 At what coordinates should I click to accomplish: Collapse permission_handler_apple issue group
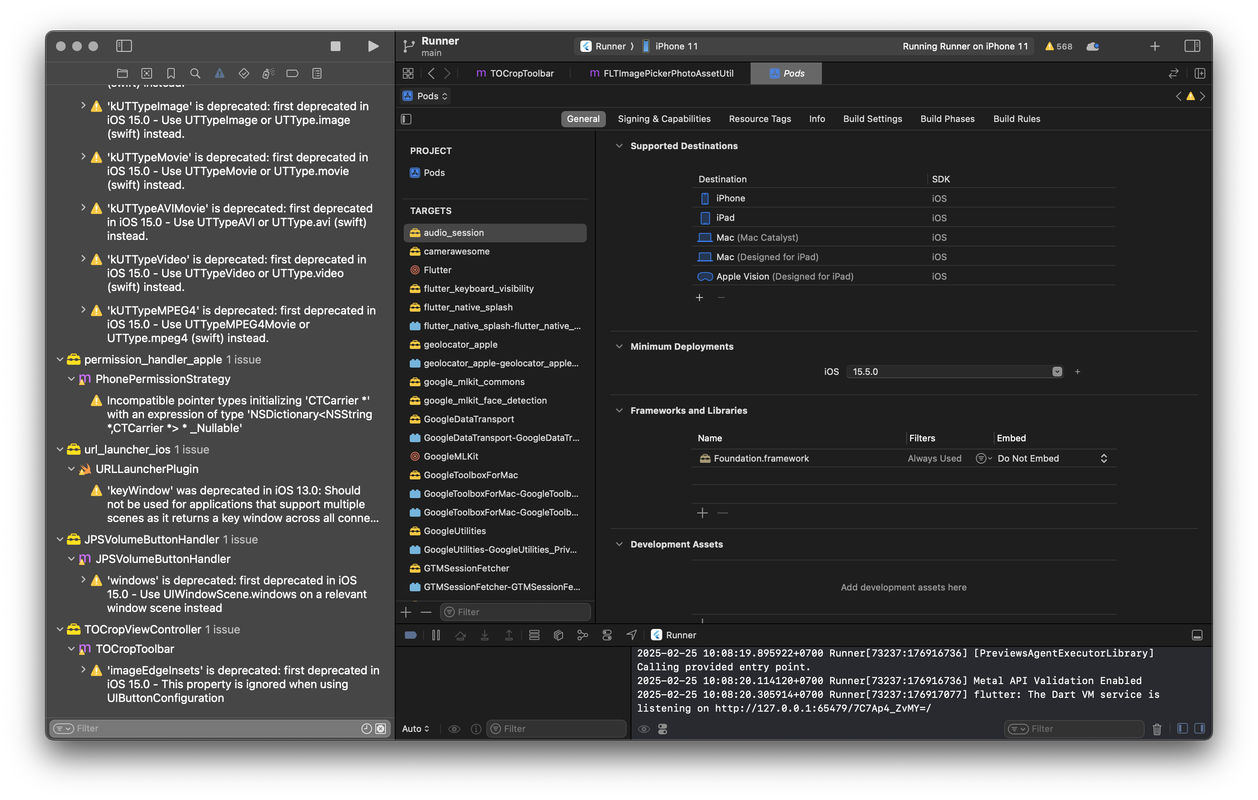click(60, 360)
